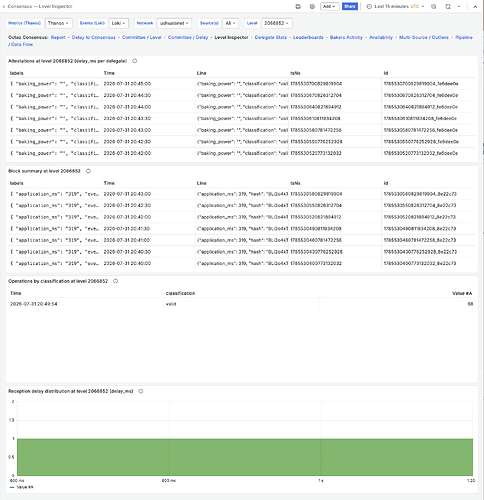This screenshot has height=500, width=484.
Task: Click first attestation log row at 20:45:00
Action: click(242, 84)
